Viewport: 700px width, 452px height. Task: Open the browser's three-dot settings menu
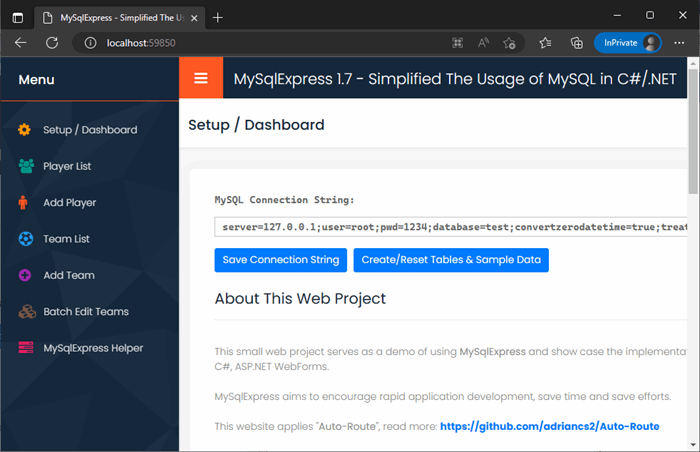[x=679, y=43]
